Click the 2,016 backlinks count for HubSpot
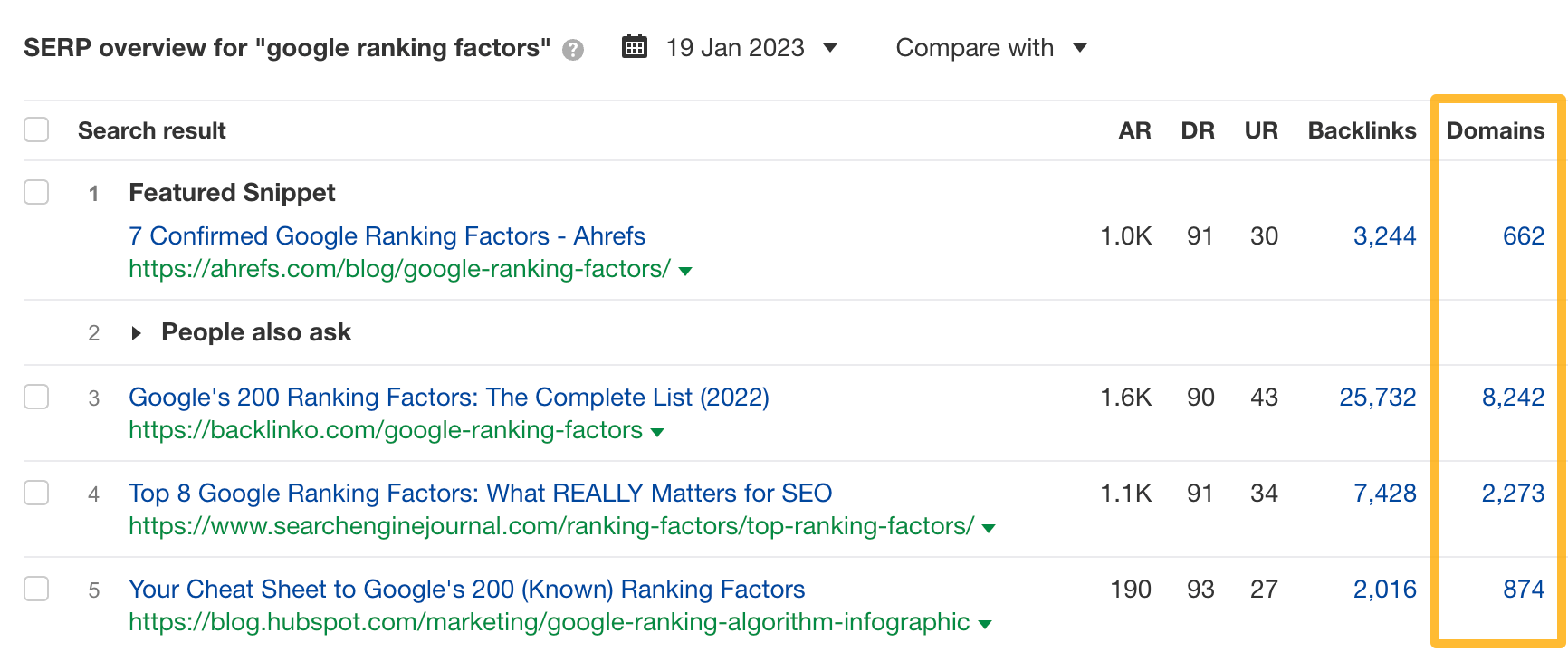The image size is (1568, 652). pos(1385,589)
